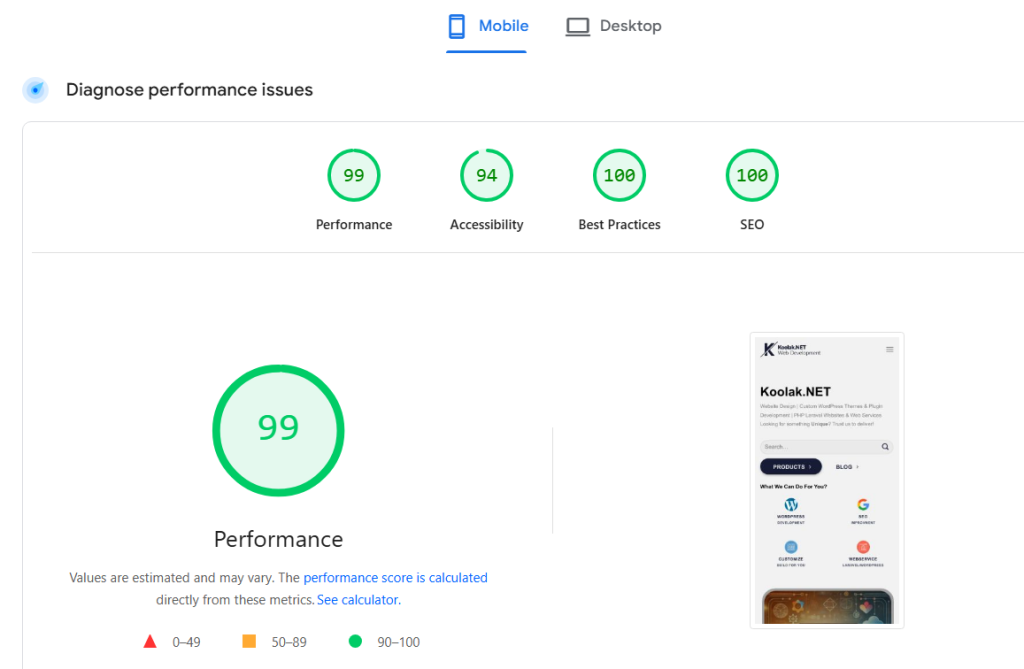1024x669 pixels.
Task: Click the red triangle 0–49 legend icon
Action: pyautogui.click(x=150, y=641)
